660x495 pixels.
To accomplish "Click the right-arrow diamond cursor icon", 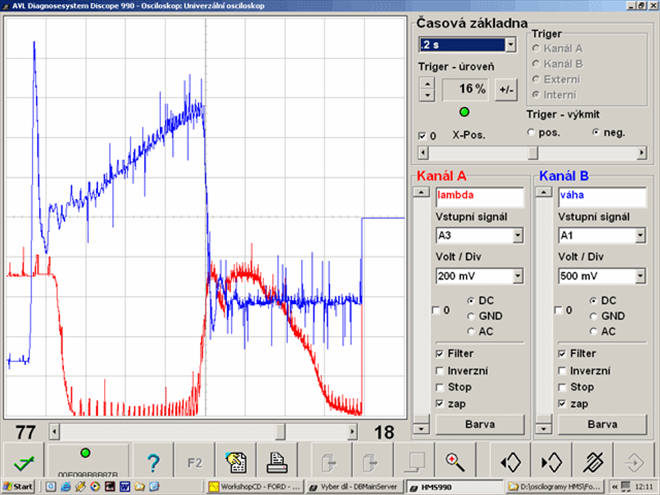I will [550, 461].
